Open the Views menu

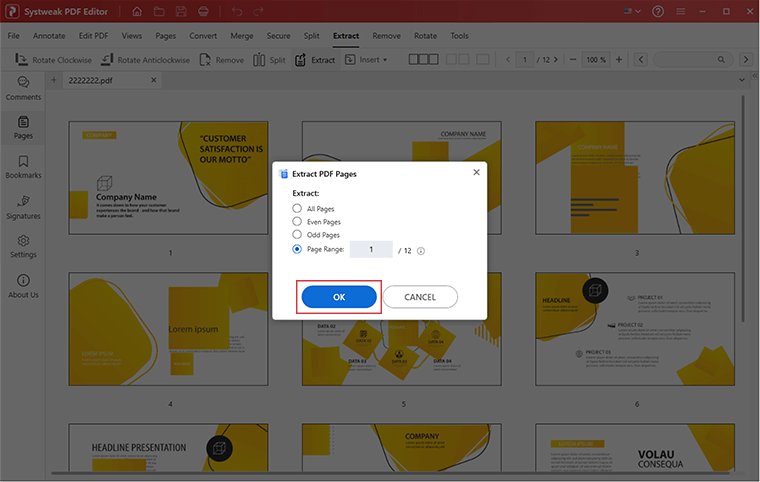[132, 35]
